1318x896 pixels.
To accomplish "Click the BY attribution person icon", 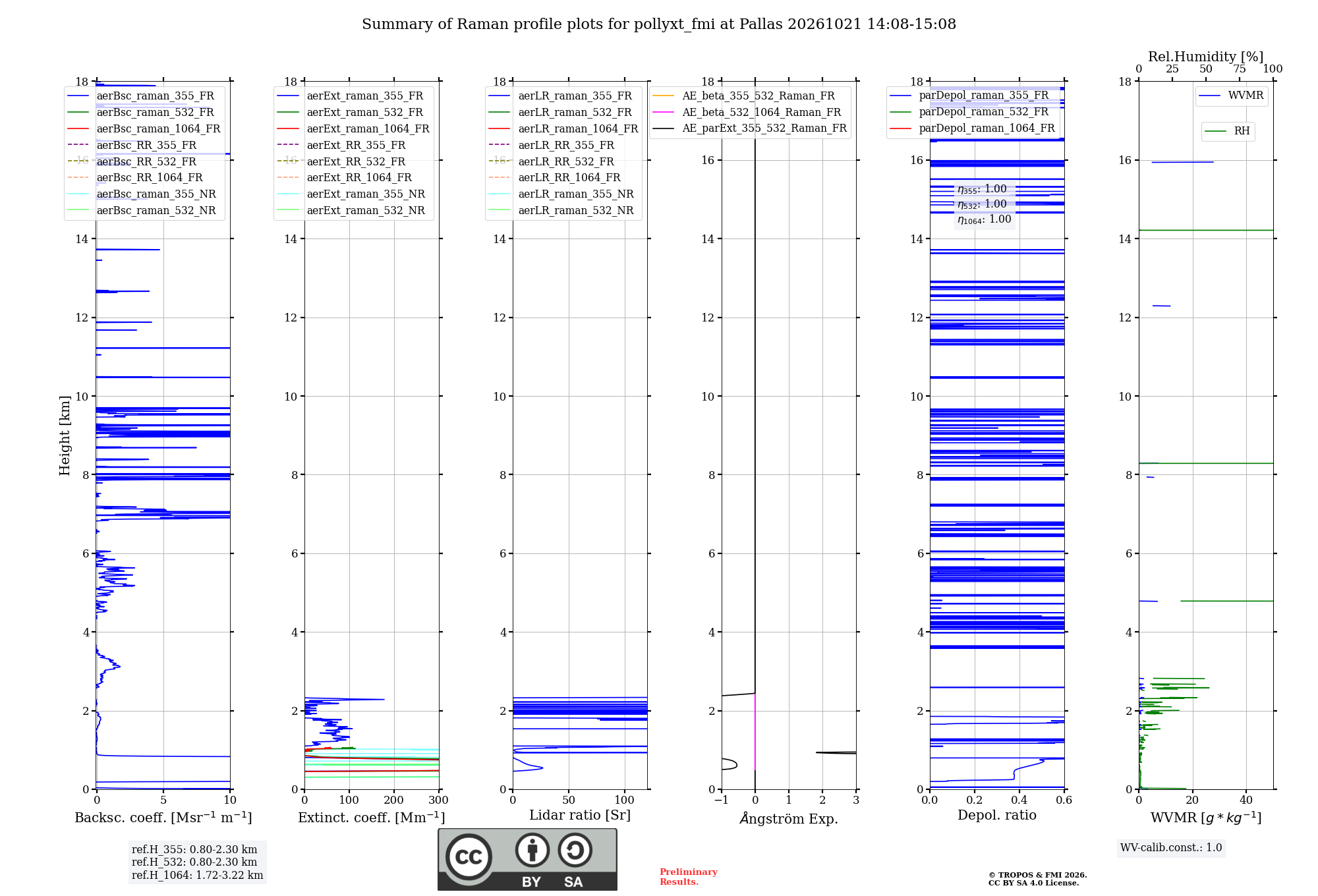I will pyautogui.click(x=532, y=850).
